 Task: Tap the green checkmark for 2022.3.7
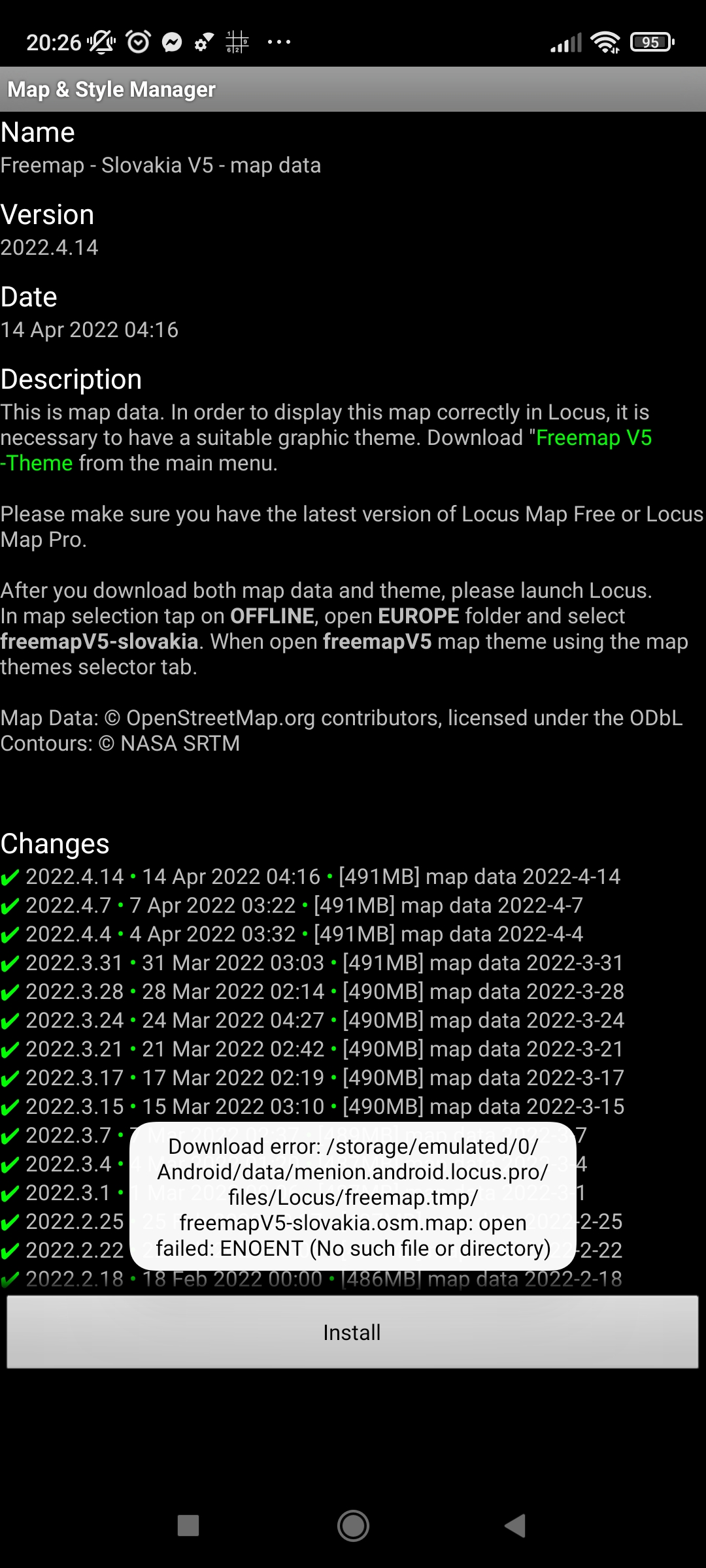pyautogui.click(x=10, y=1136)
